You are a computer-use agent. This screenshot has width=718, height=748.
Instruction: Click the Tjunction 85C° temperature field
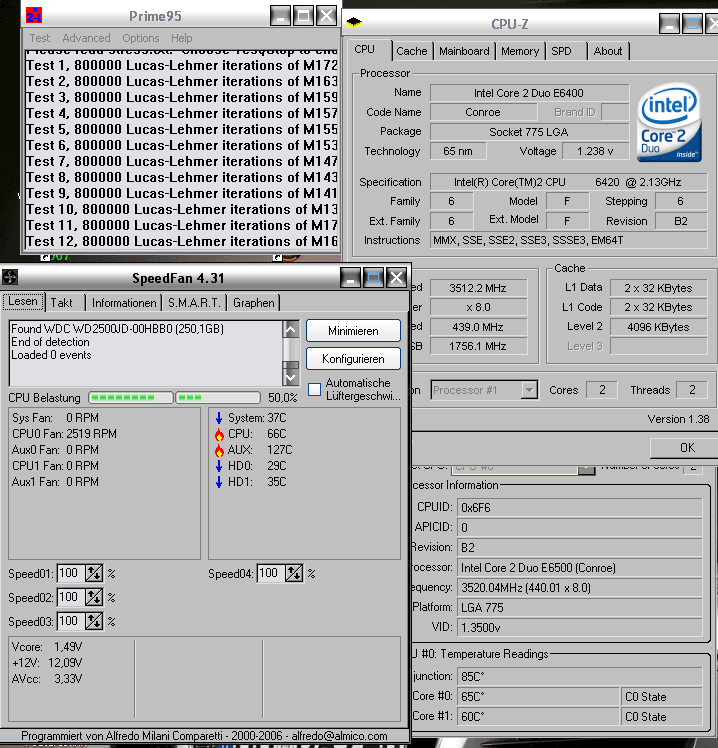tap(579, 676)
